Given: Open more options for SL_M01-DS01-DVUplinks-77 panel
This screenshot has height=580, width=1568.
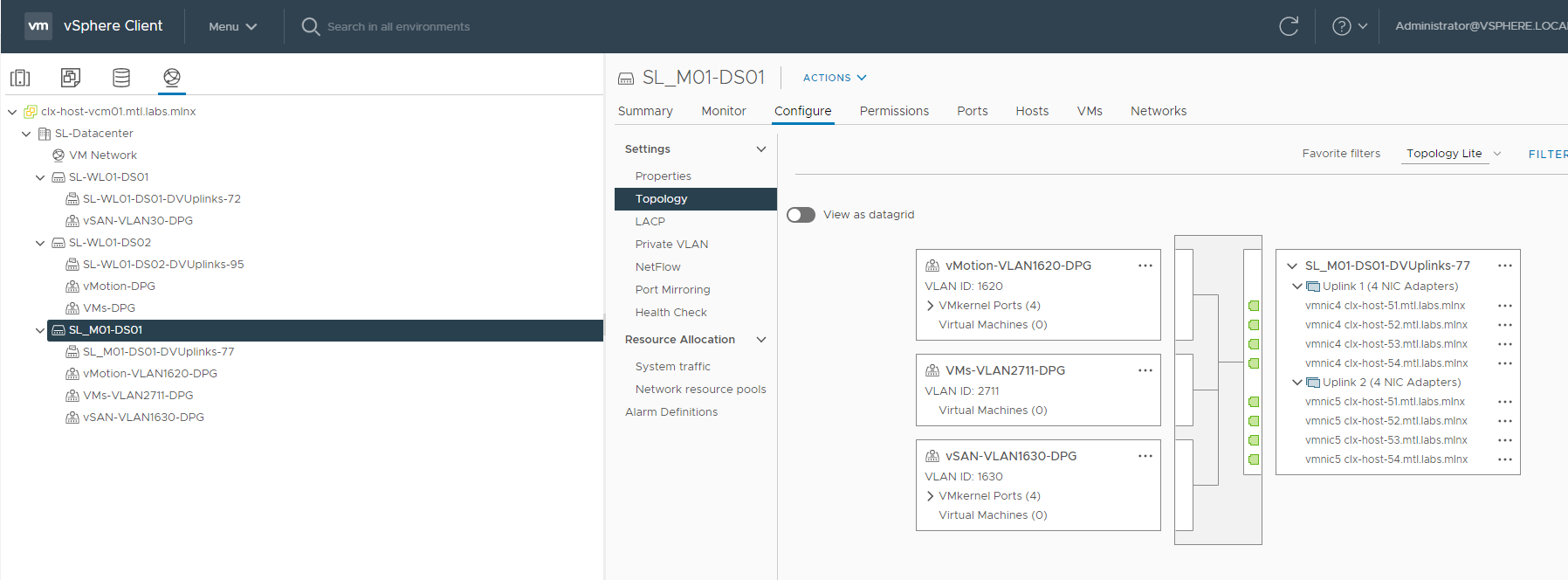Looking at the screenshot, I should coord(1505,266).
